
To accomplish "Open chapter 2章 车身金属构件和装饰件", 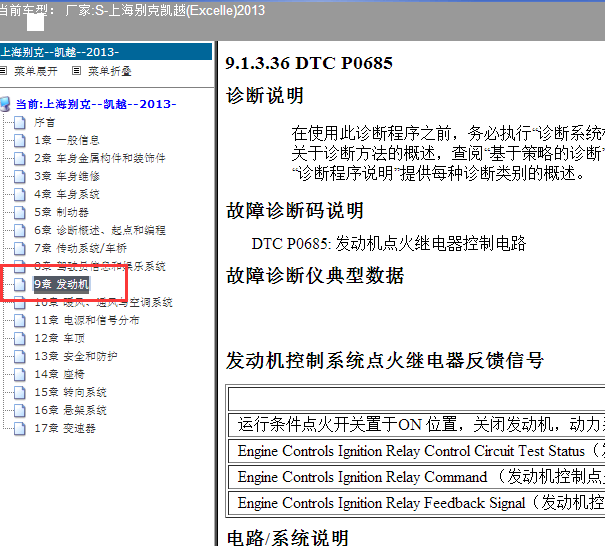I will click(100, 158).
